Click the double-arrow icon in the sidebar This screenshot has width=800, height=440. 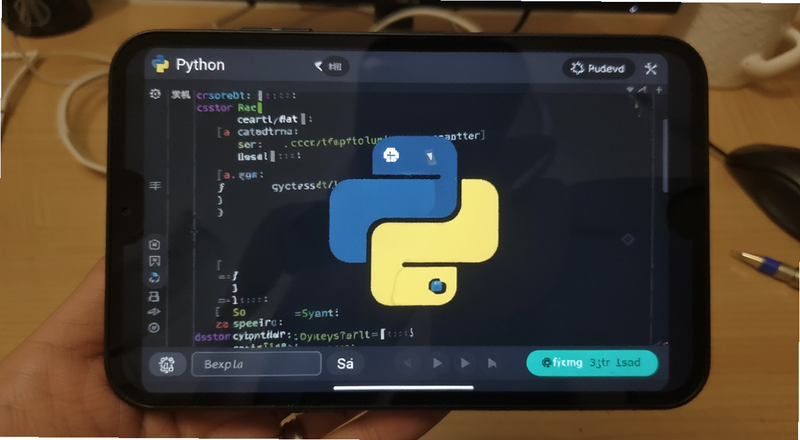pyautogui.click(x=154, y=312)
